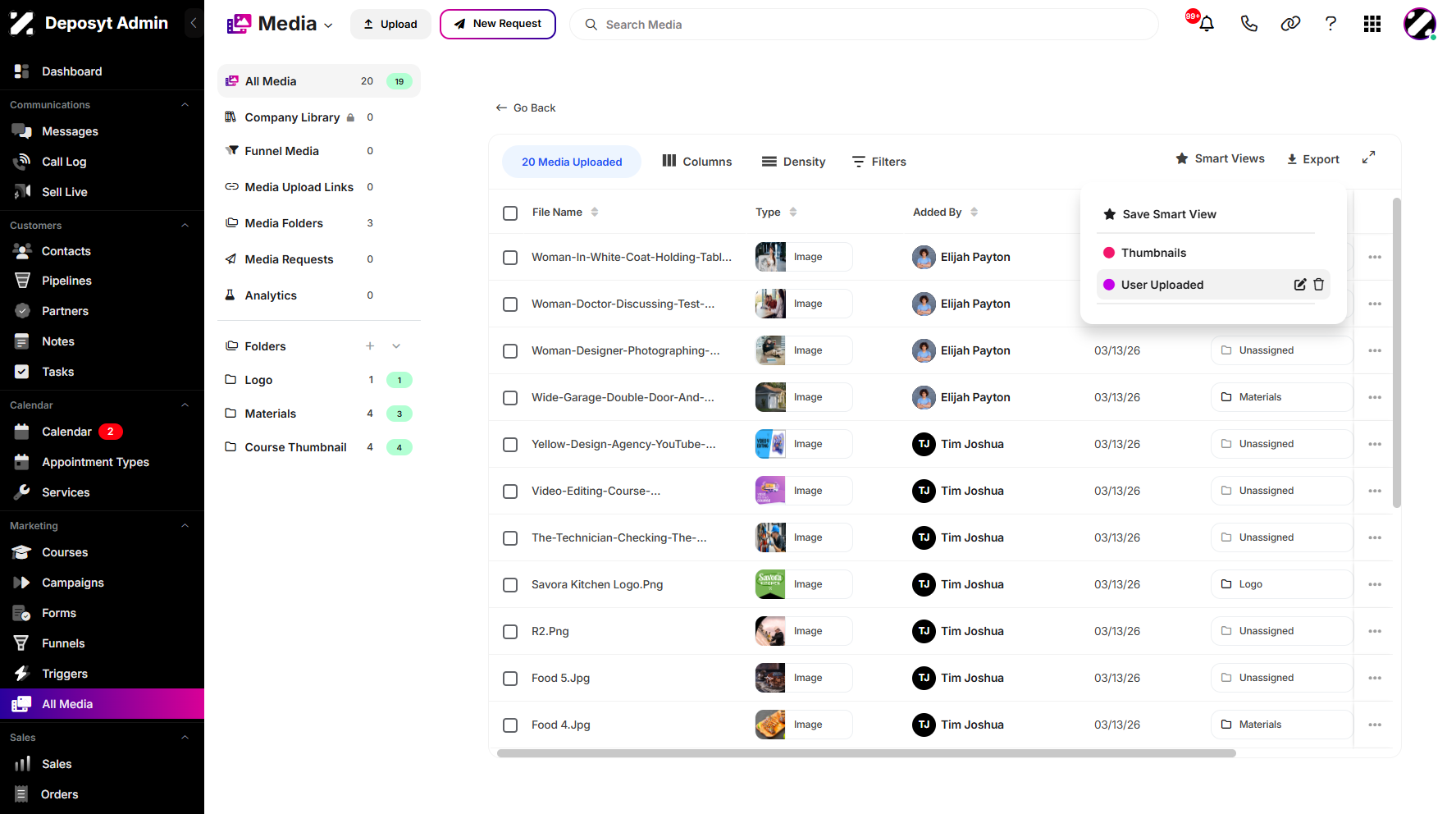This screenshot has height=814, width=1456.
Task: Add a new folder with plus icon
Action: coord(370,346)
